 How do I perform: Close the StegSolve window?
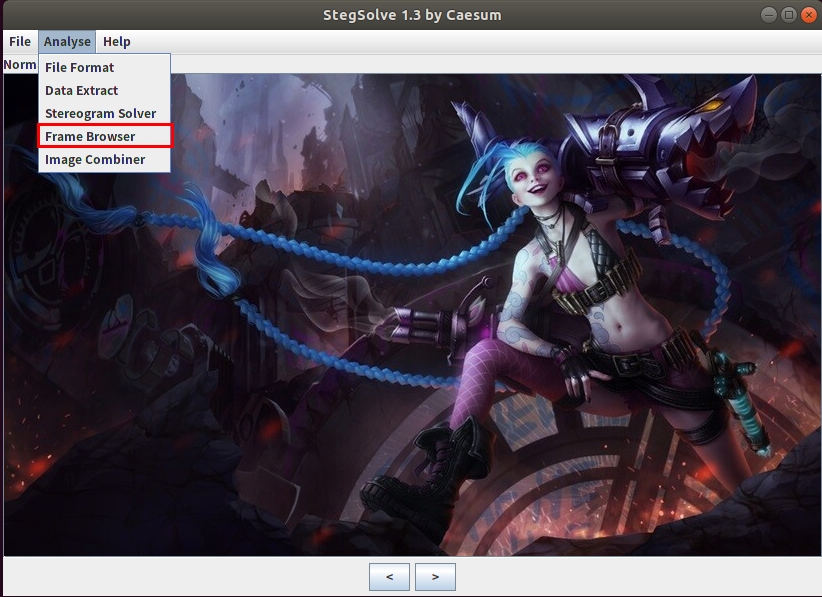point(808,15)
